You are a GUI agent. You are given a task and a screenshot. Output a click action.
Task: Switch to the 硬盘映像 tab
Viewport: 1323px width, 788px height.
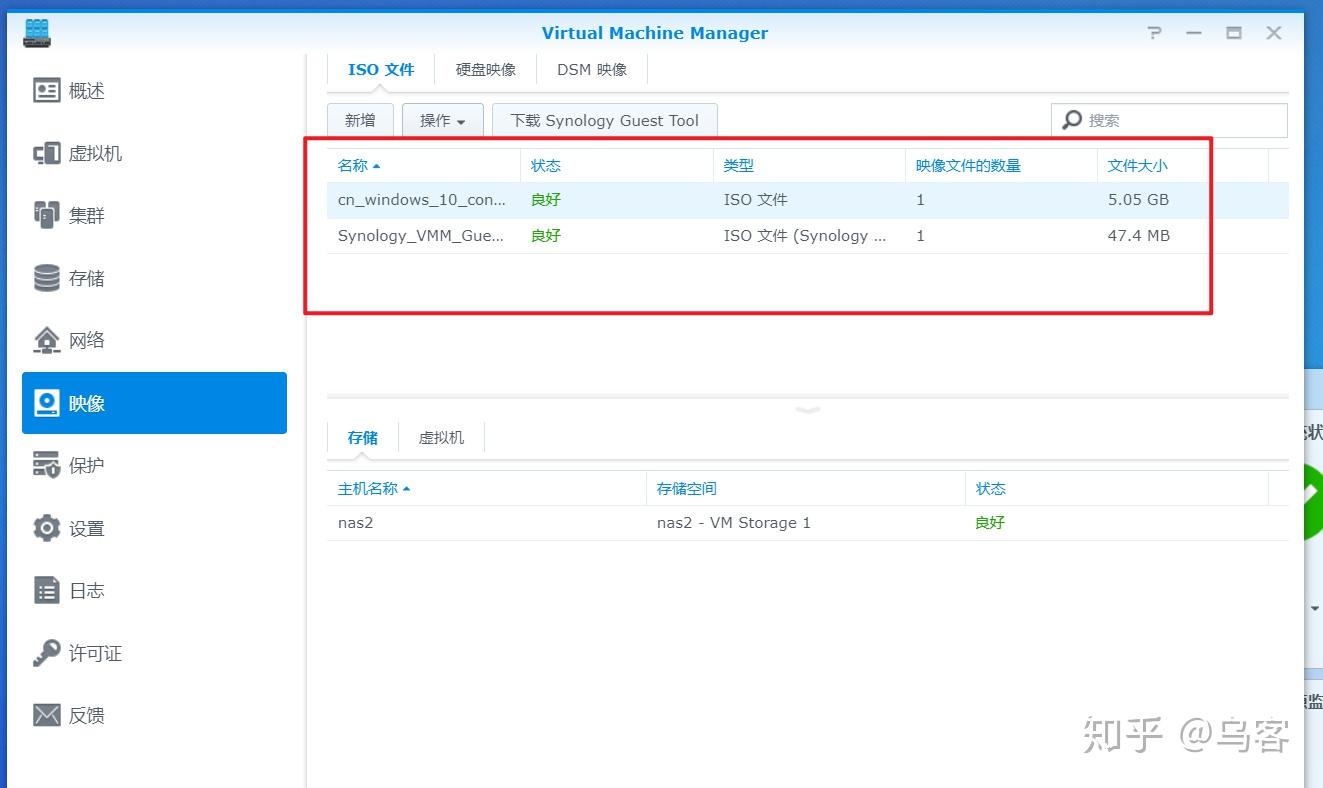[x=486, y=70]
